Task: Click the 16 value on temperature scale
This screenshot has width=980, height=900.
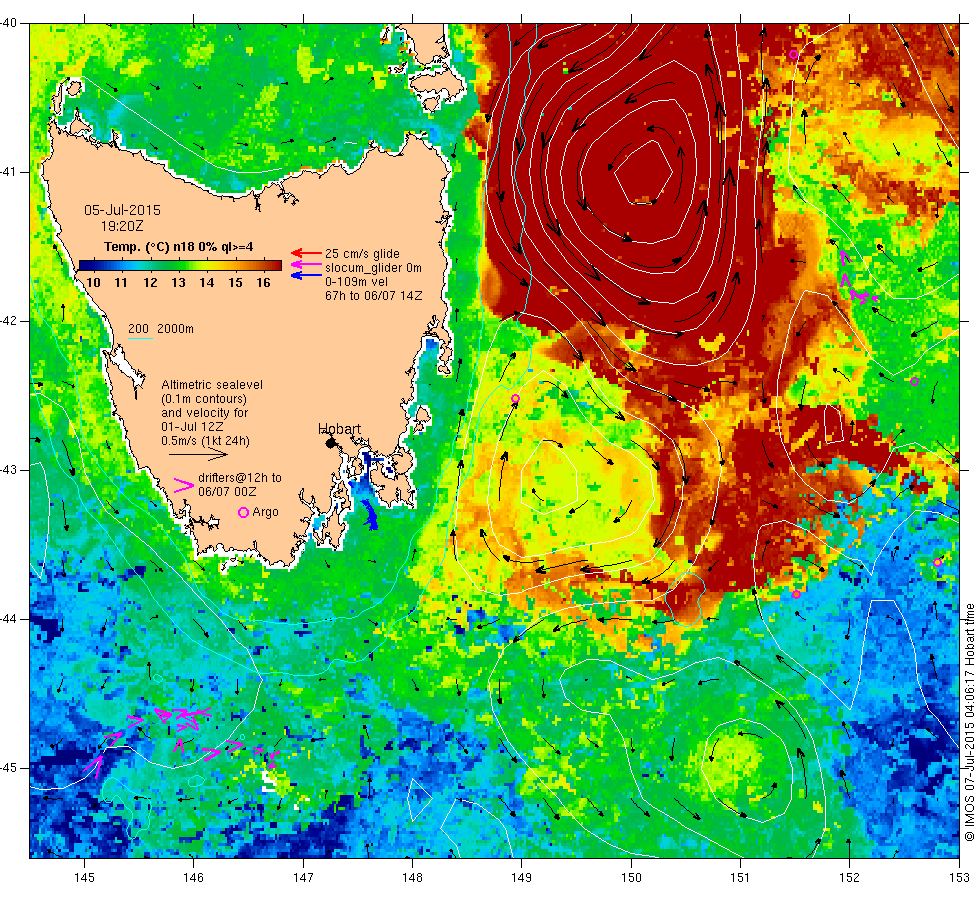Action: (264, 282)
